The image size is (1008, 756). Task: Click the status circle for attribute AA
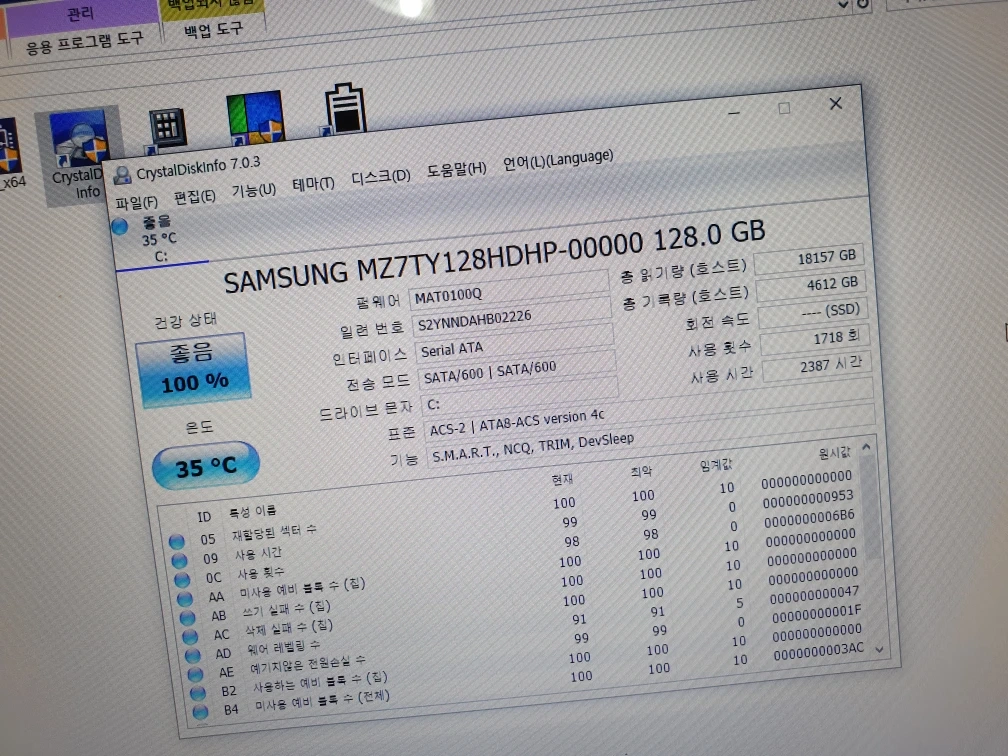point(185,599)
